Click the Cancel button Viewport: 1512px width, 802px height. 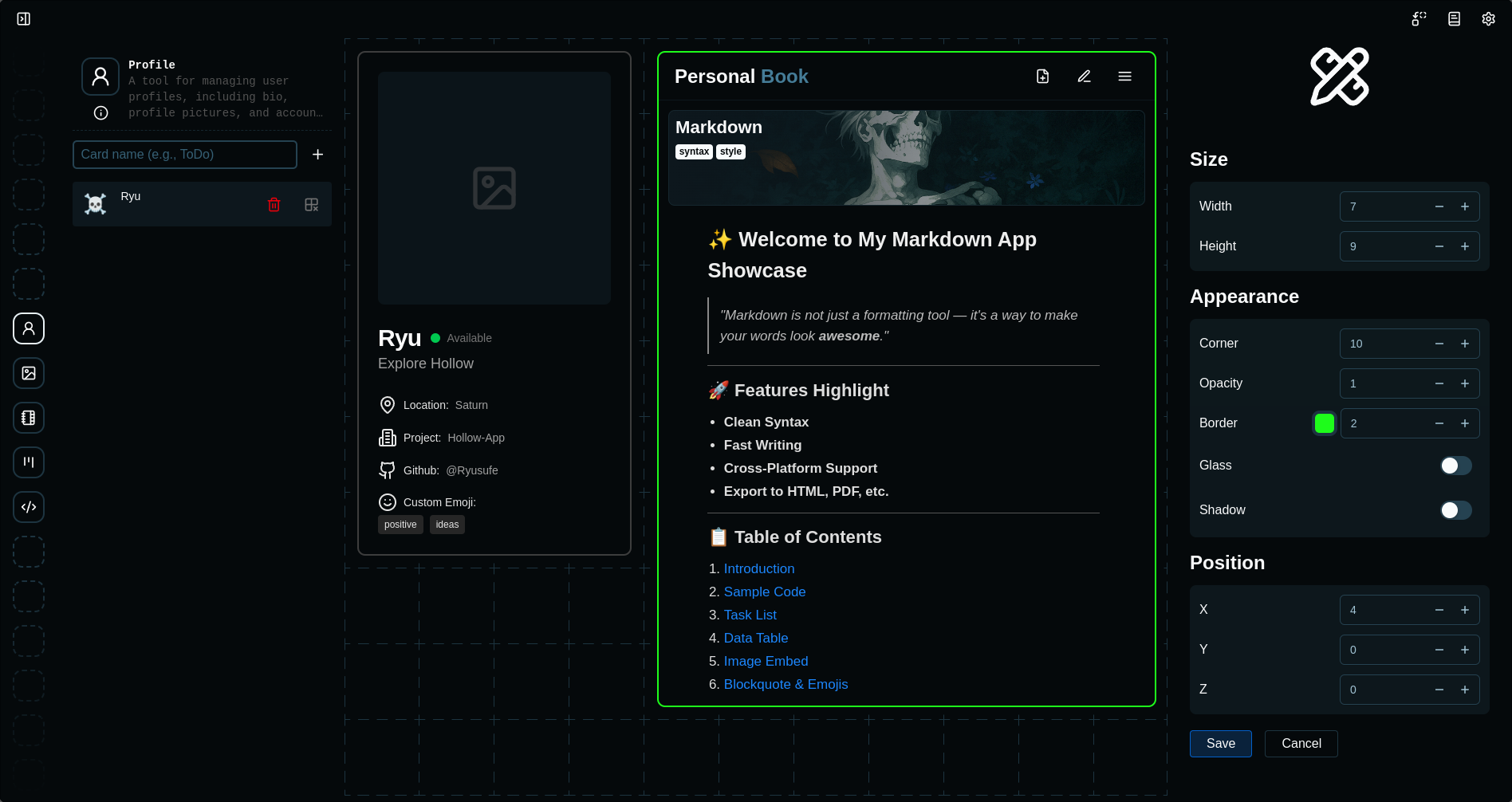pos(1301,744)
